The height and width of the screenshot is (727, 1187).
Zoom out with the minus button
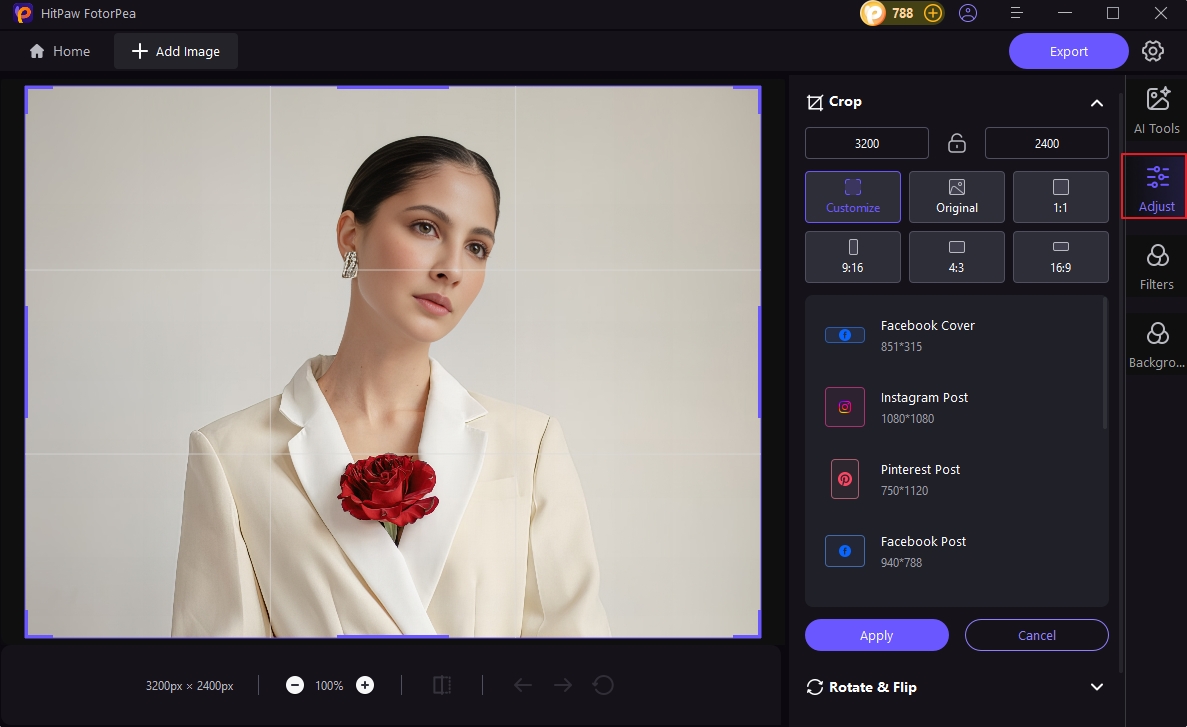pos(295,685)
